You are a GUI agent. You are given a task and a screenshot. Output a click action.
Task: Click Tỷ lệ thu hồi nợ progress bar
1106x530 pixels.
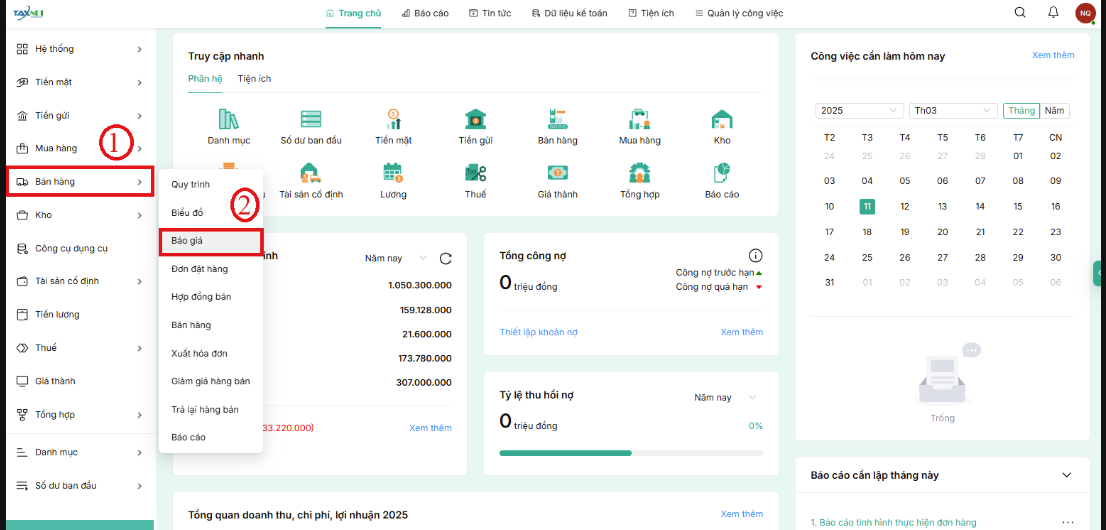click(631, 453)
